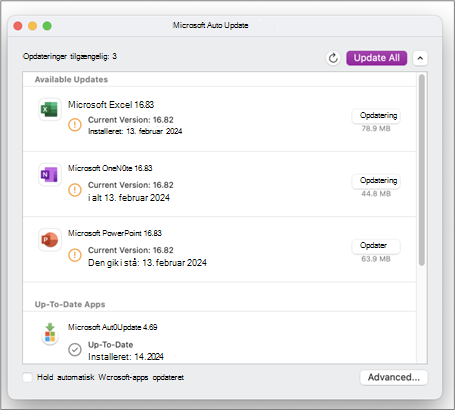Click the Microsoft OneNote app icon
455x410 pixels.
point(49,174)
